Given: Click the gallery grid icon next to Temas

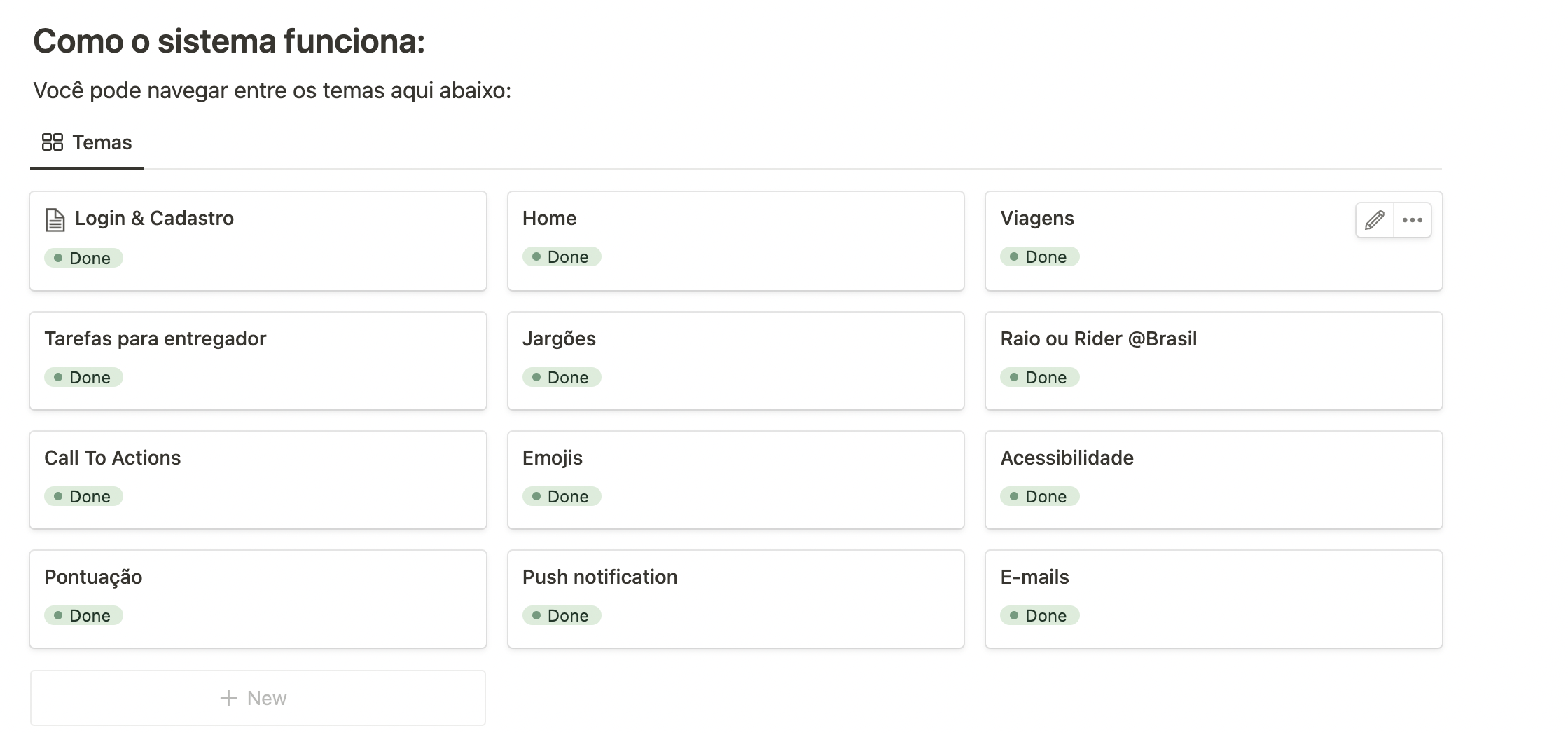Looking at the screenshot, I should tap(53, 142).
